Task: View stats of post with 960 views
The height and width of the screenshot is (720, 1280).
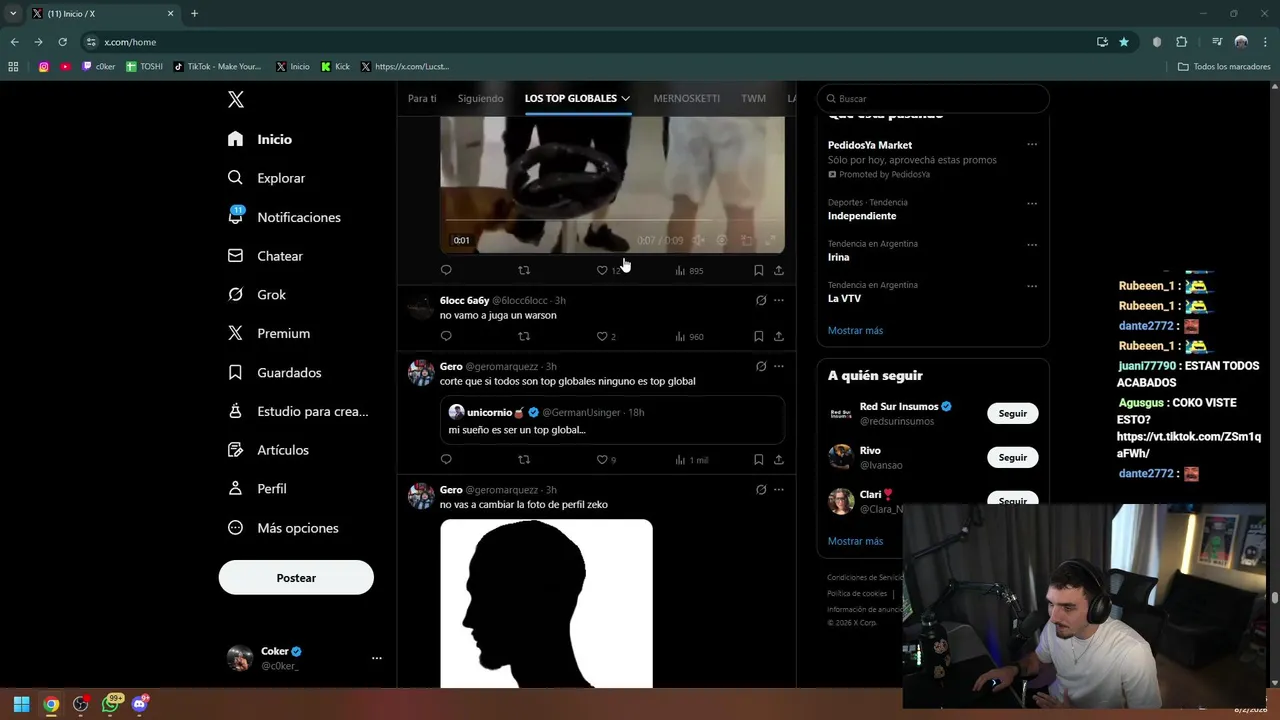Action: pyautogui.click(x=689, y=336)
